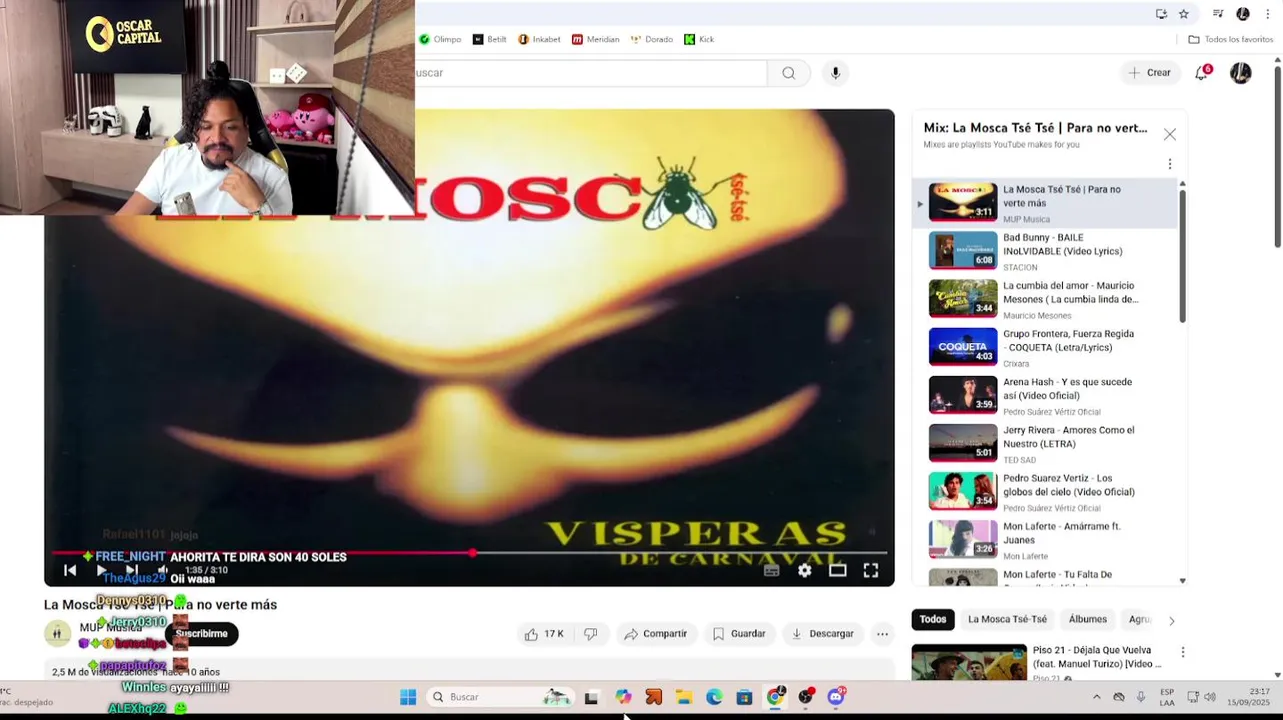The height and width of the screenshot is (720, 1283).
Task: Toggle subtitles in the video player
Action: (771, 570)
